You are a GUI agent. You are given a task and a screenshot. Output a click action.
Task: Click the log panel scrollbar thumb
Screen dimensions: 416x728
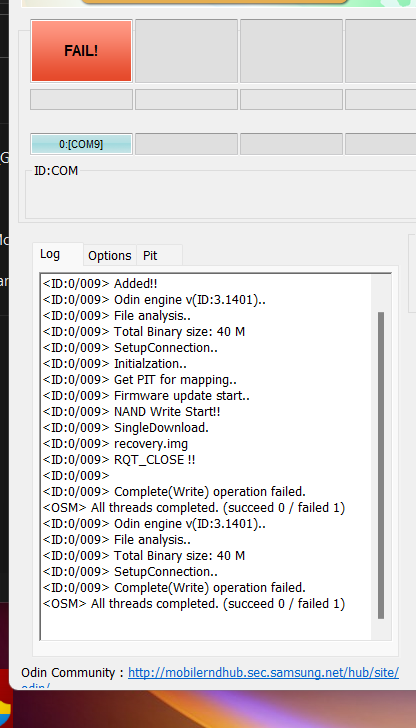pyautogui.click(x=381, y=465)
